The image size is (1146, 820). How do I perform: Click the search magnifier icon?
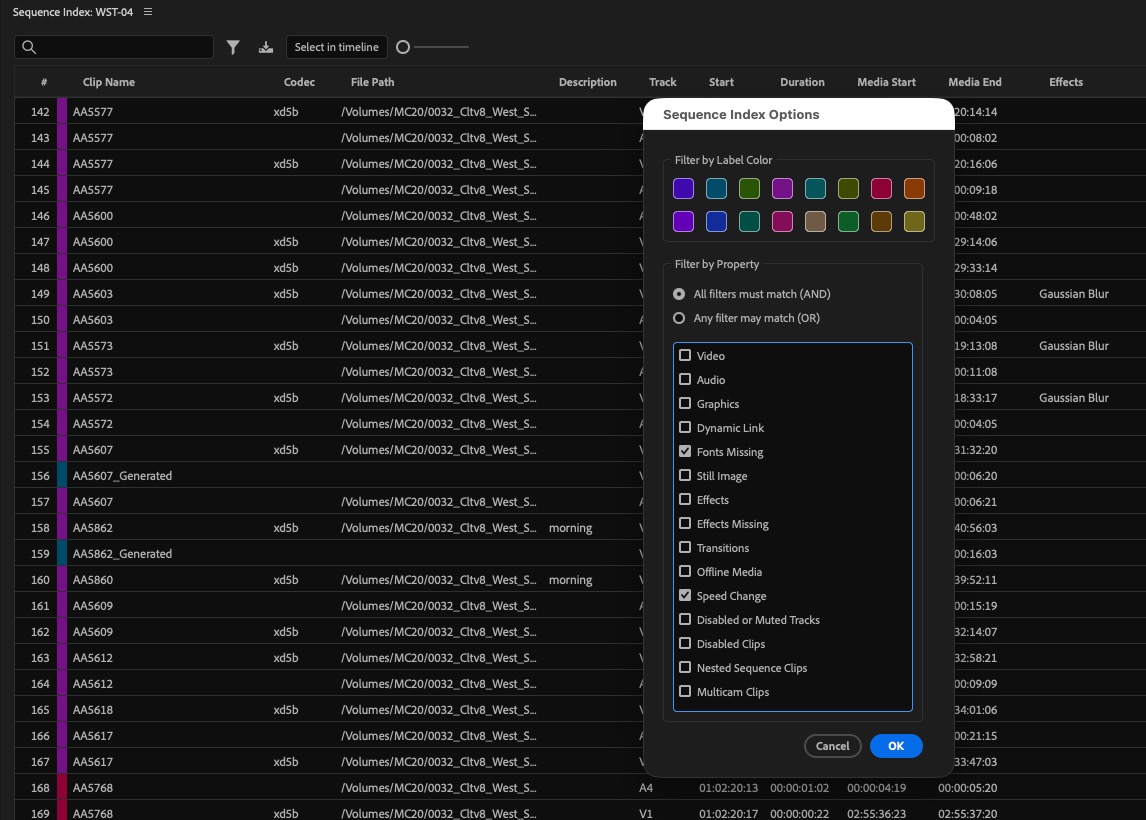pos(29,48)
